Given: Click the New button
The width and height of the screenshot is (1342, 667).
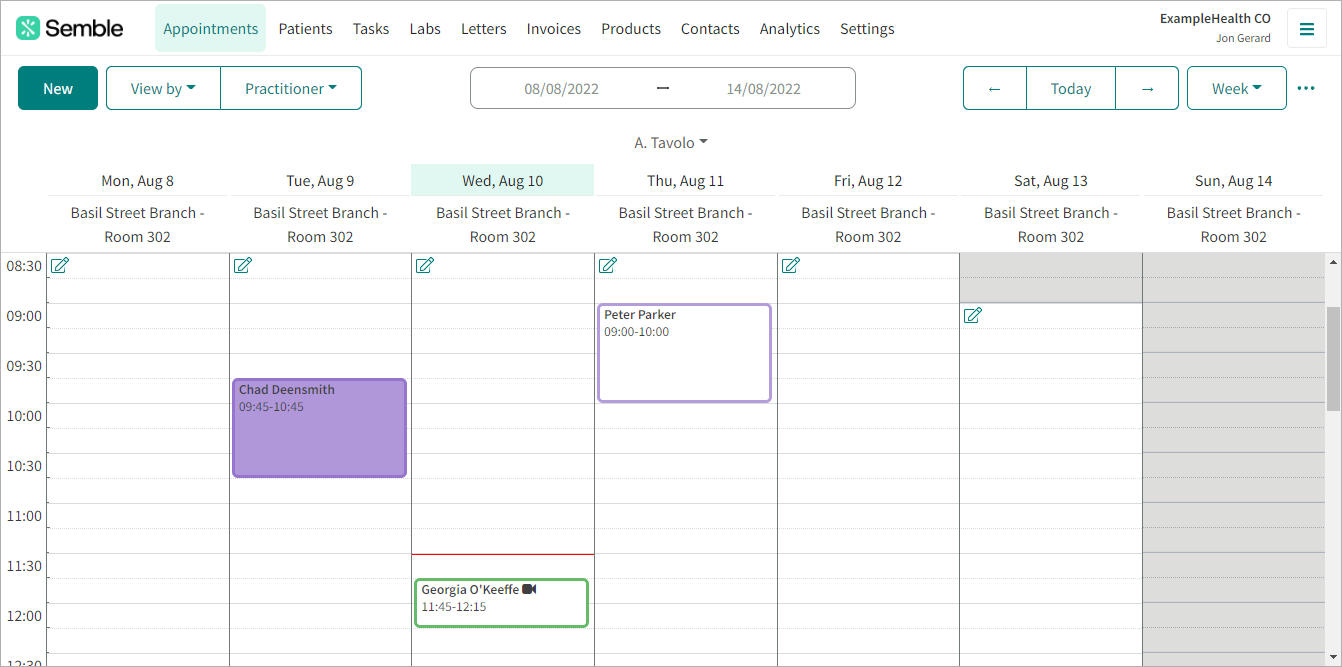Looking at the screenshot, I should coord(57,88).
